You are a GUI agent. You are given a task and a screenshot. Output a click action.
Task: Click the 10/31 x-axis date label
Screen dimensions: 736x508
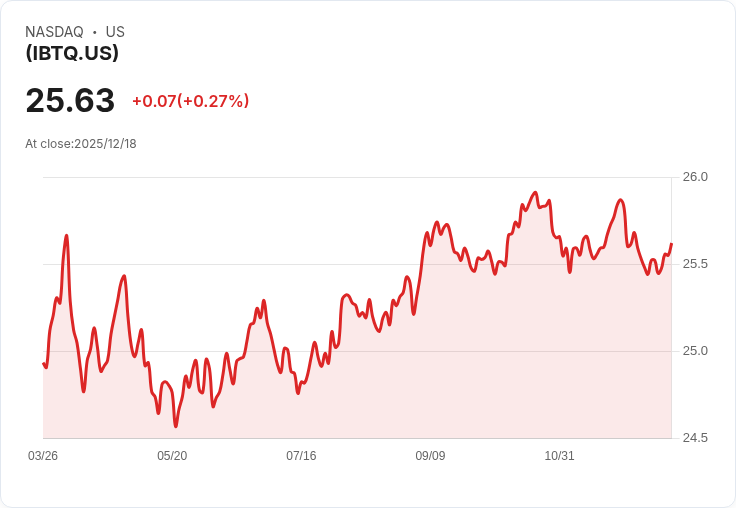point(559,455)
